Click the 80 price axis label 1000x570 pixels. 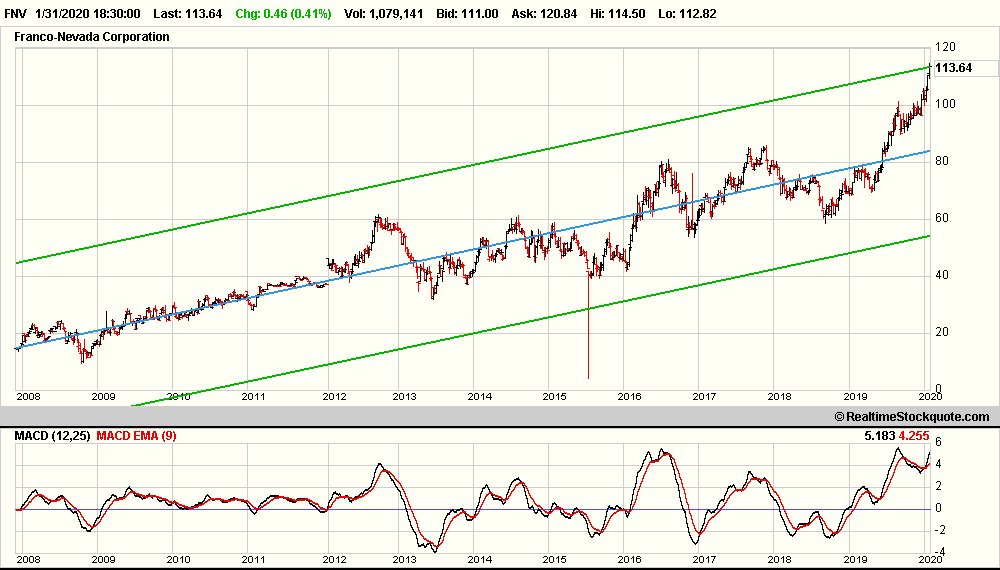[942, 161]
